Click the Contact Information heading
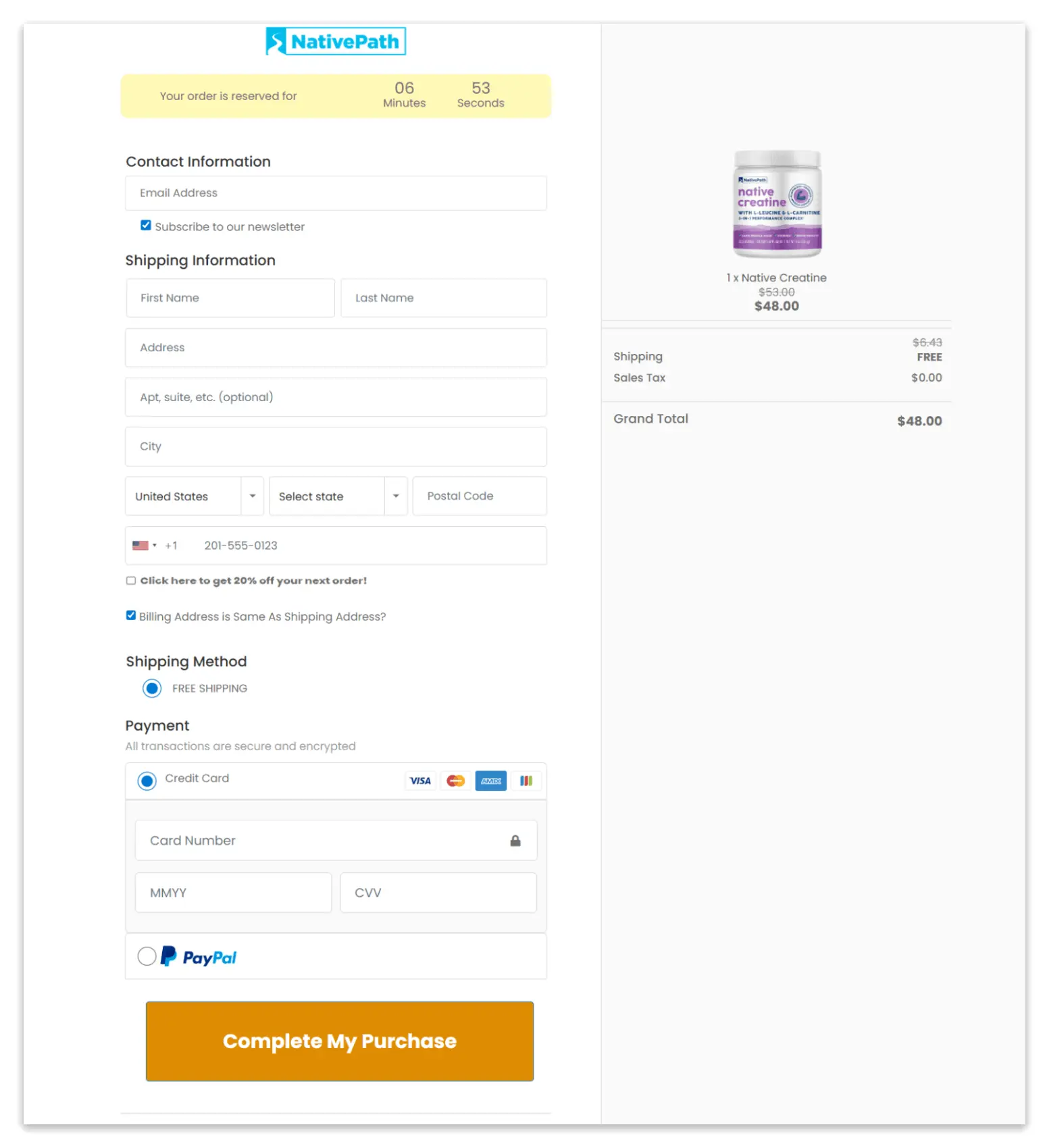1049x1148 pixels. (x=198, y=162)
